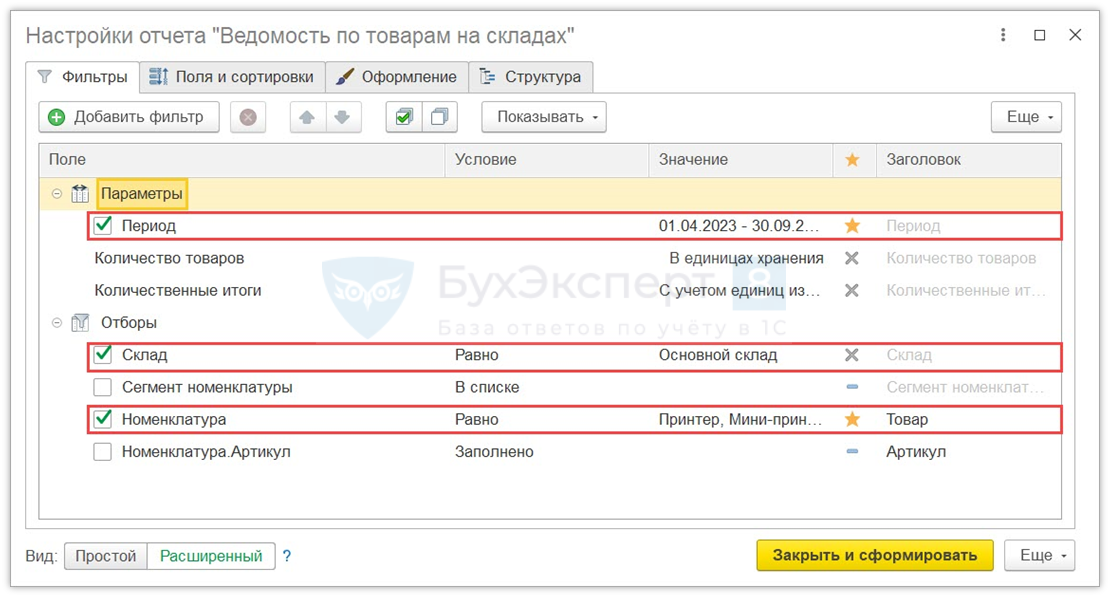Click Равно condition in Склад row

[476, 355]
